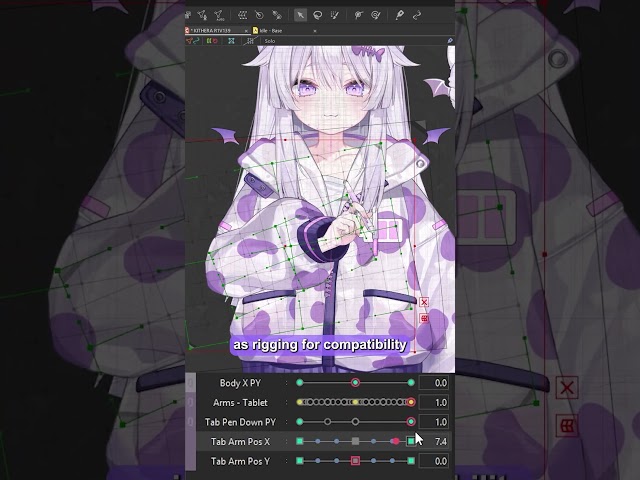Click the Tab Arm Pos Y right square key
The image size is (640, 480).
click(x=411, y=461)
